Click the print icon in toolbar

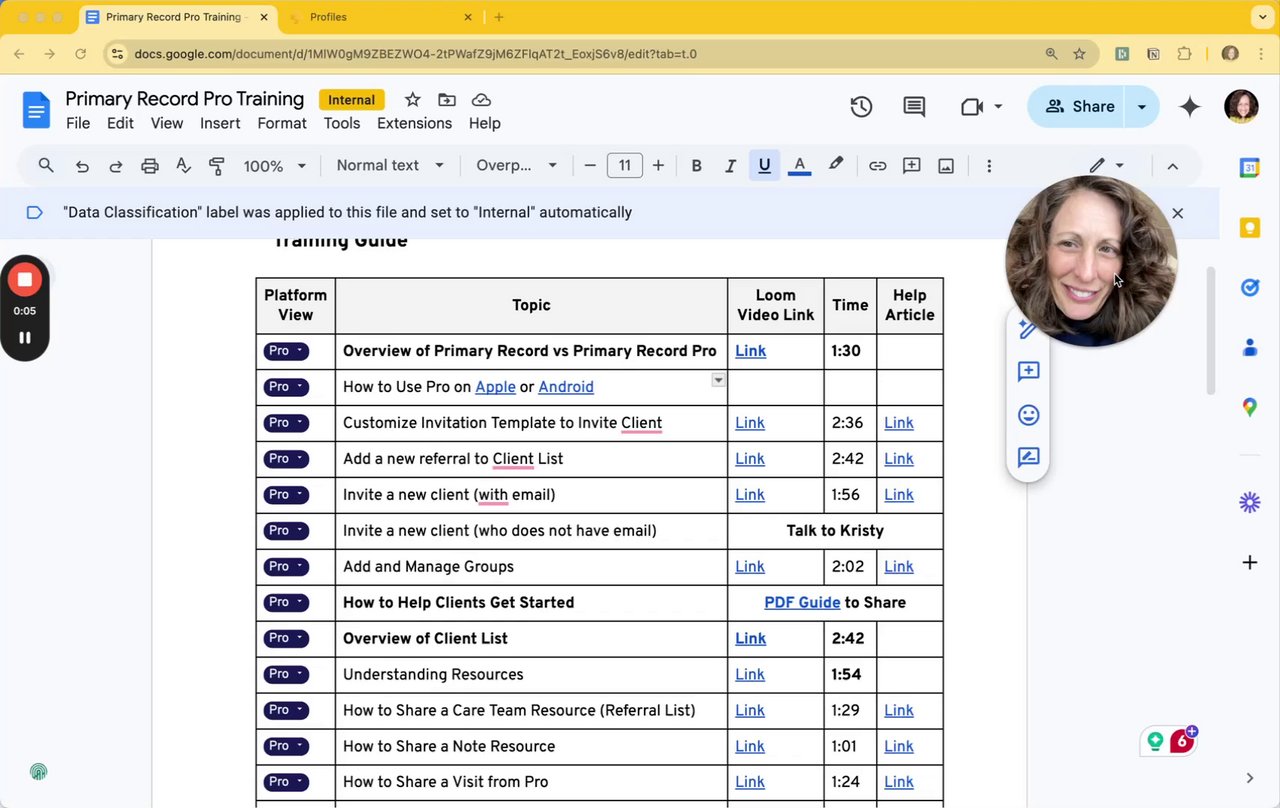click(x=150, y=166)
